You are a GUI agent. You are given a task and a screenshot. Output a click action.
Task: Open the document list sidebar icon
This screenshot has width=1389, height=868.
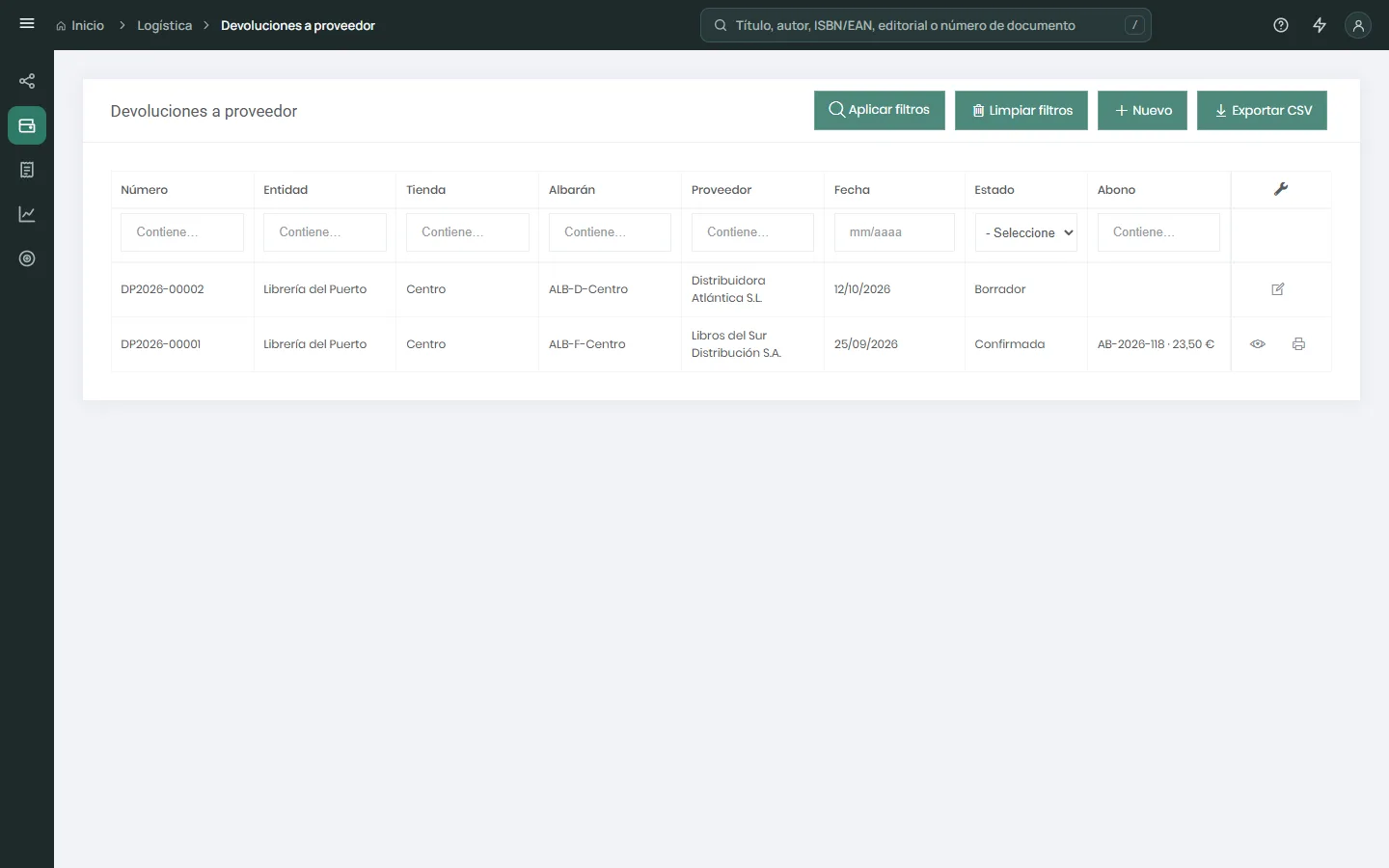point(27,170)
